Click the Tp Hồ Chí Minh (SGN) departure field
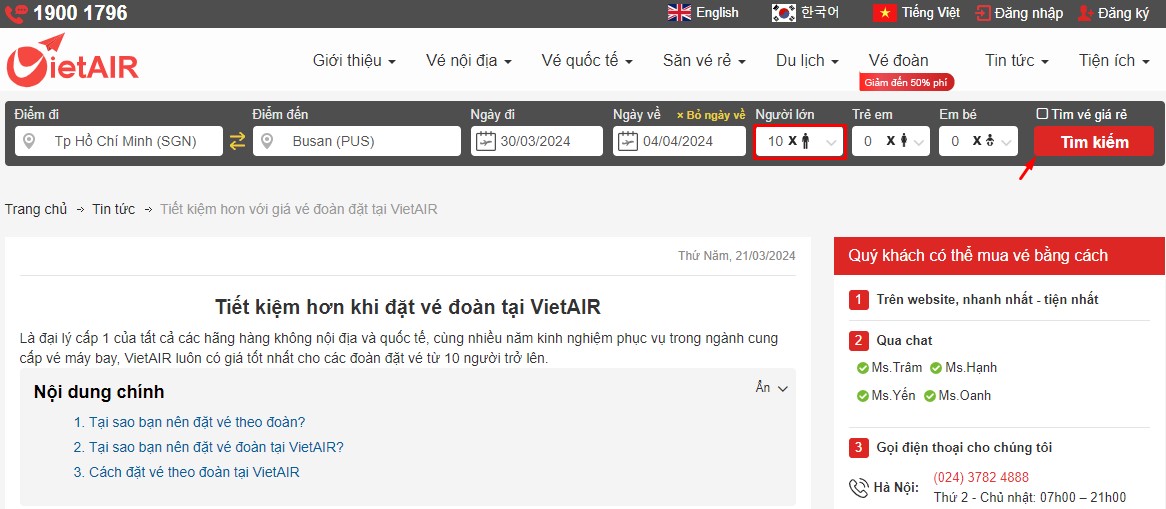Image resolution: width=1166 pixels, height=509 pixels. (x=118, y=141)
